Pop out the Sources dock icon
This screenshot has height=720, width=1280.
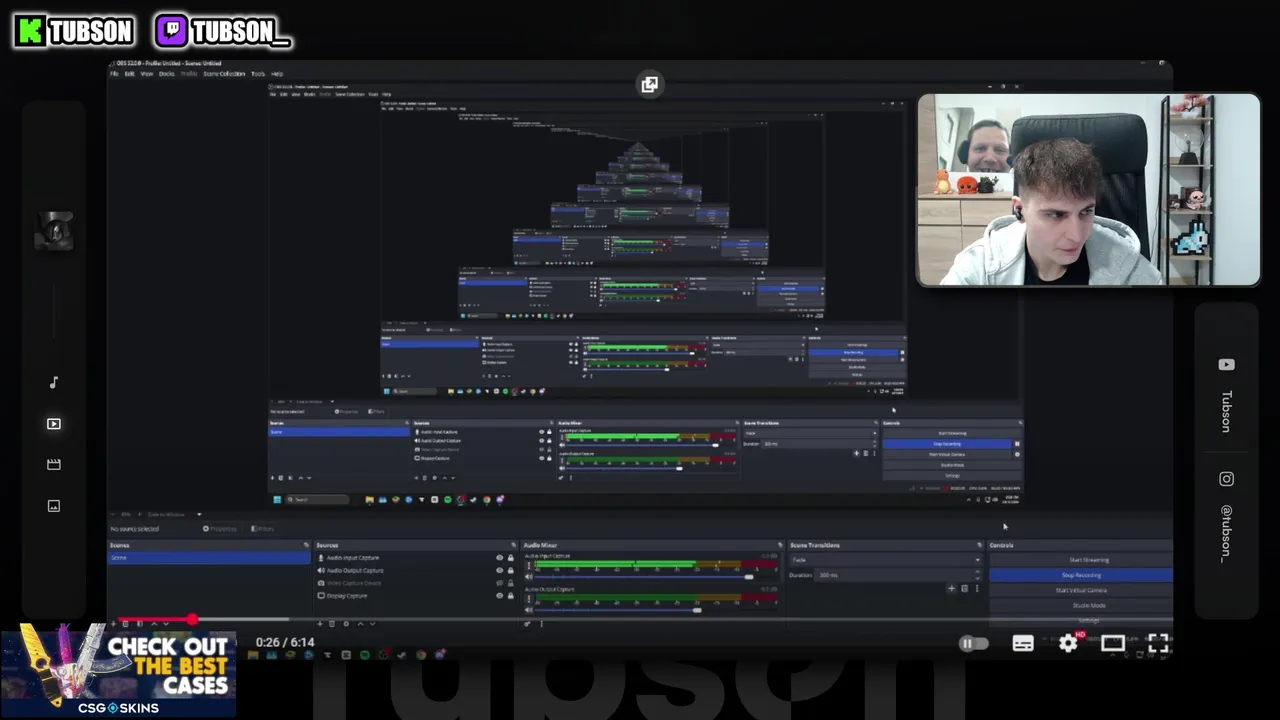click(512, 545)
